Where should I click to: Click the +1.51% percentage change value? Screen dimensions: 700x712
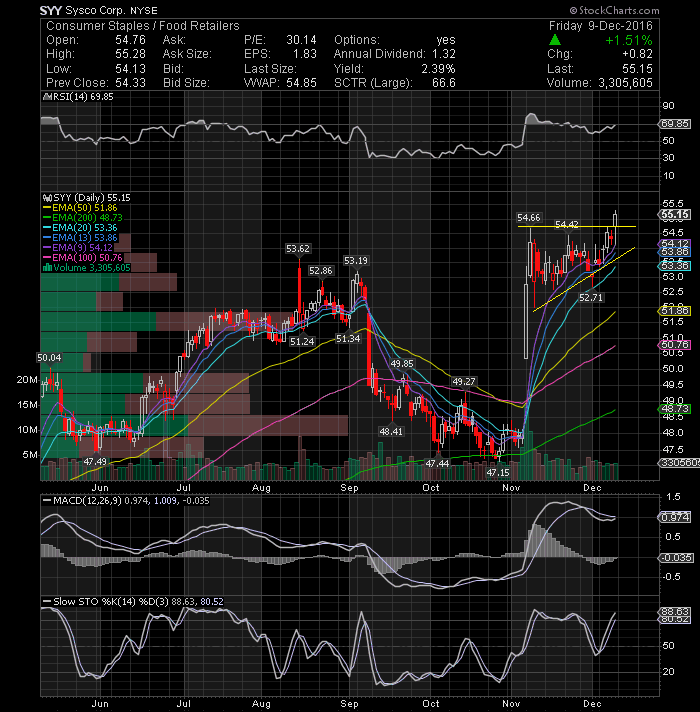[629, 40]
